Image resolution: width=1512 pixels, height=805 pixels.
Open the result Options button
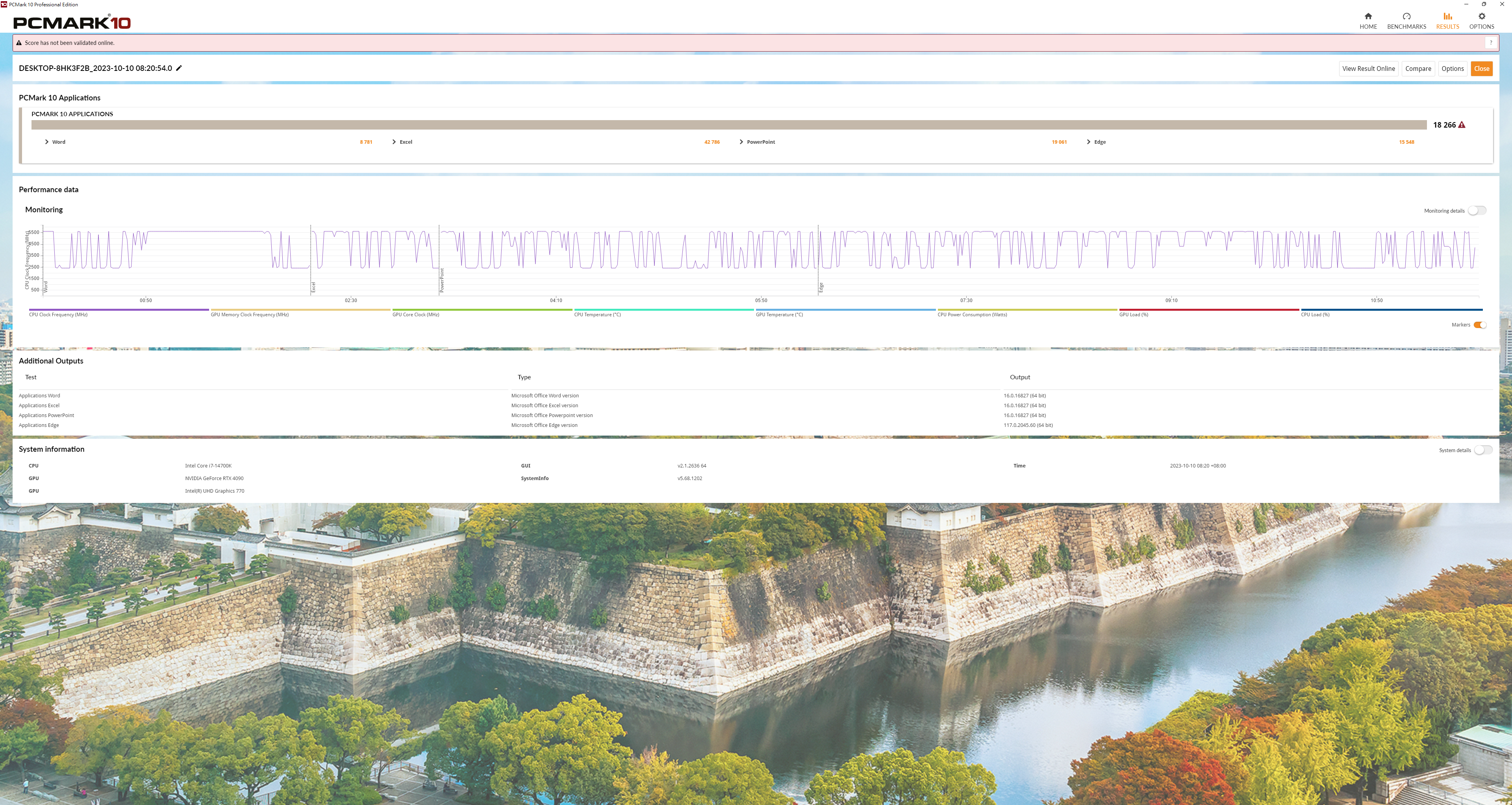[1452, 69]
